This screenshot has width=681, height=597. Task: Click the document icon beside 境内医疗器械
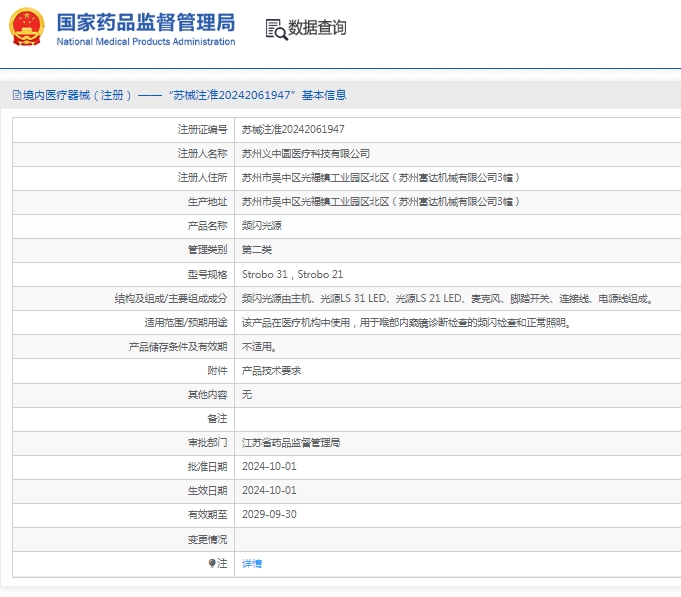click(x=17, y=95)
